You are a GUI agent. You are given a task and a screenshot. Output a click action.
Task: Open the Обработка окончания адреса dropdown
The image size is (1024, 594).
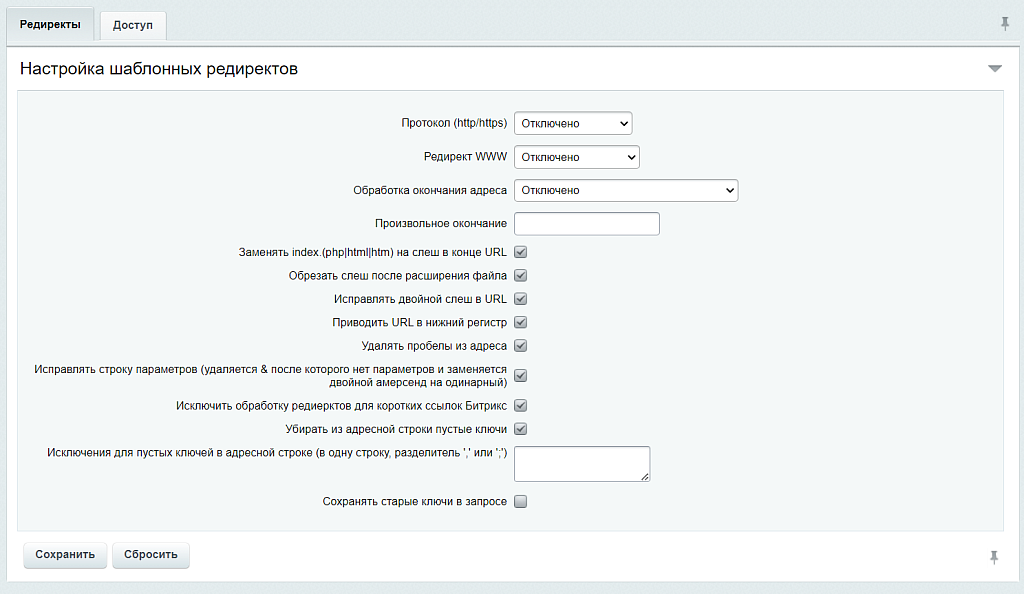coord(625,189)
